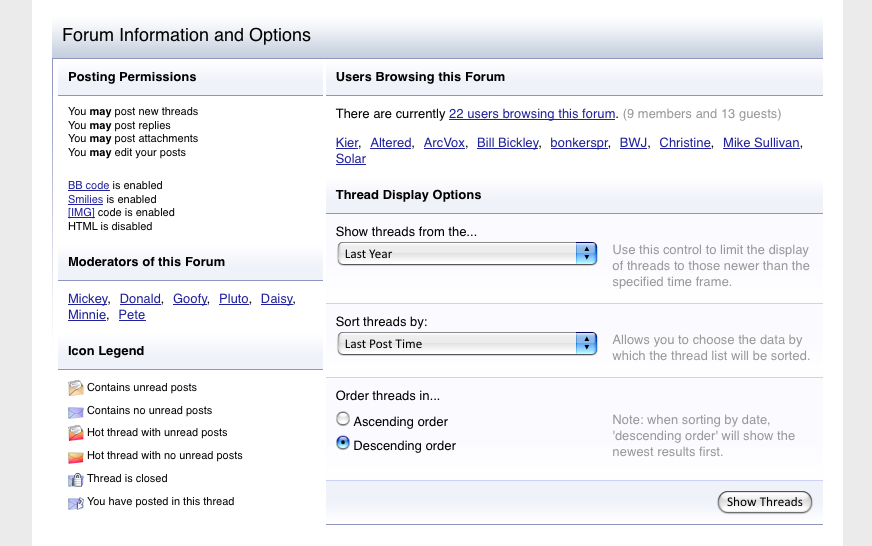872x546 pixels.
Task: Click the 'HTML is disabled' text
Action: click(x=110, y=226)
